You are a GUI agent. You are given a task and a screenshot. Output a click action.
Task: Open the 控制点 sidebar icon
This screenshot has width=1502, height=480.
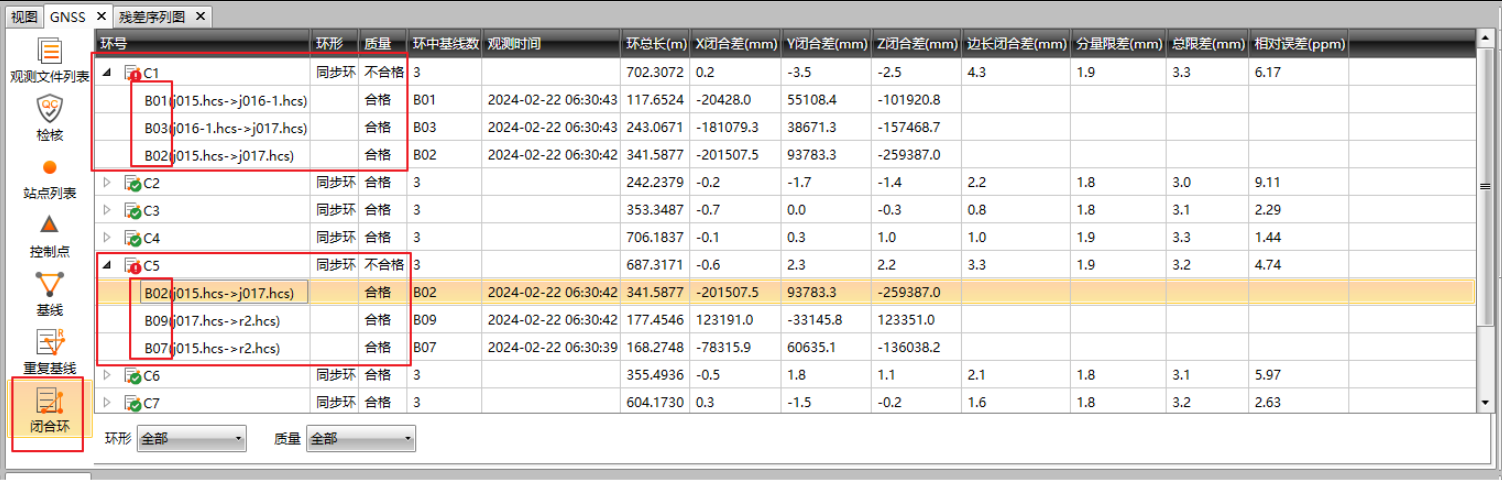[49, 237]
